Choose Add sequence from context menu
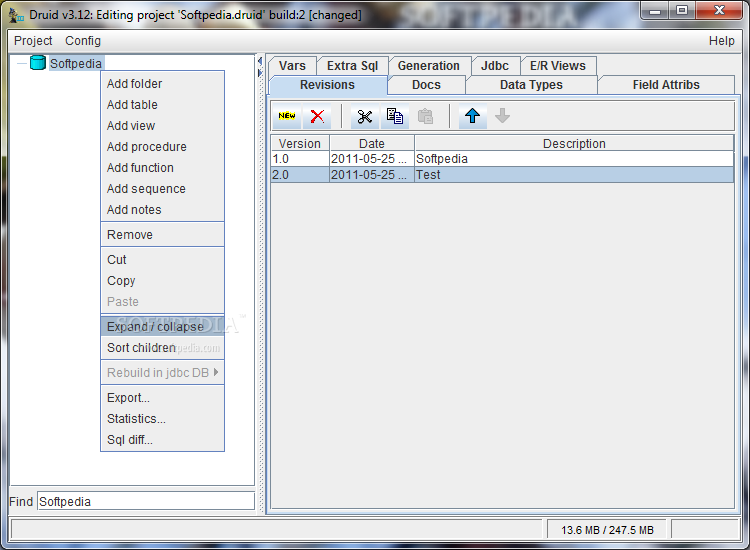 (163, 189)
